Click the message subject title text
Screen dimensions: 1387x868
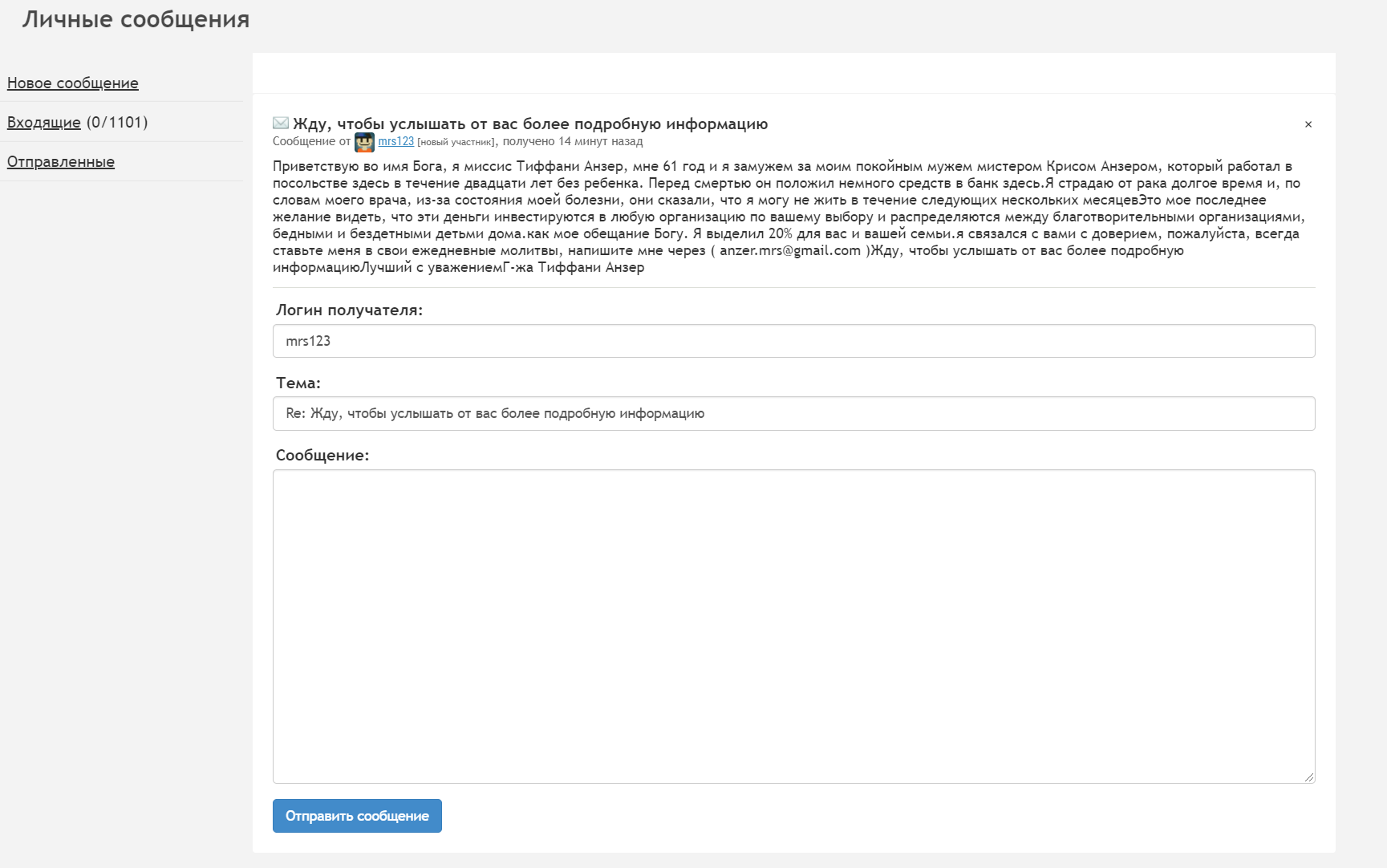point(530,124)
